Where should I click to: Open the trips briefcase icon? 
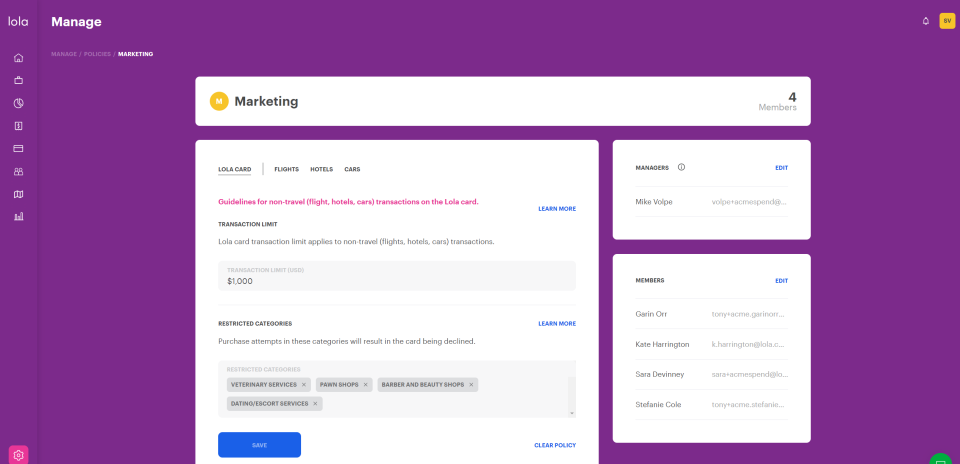coord(18,80)
